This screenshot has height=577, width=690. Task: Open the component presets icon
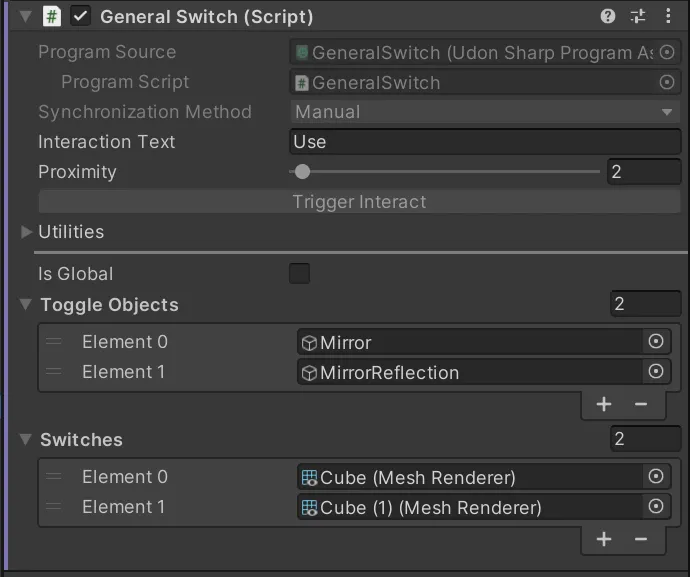638,16
